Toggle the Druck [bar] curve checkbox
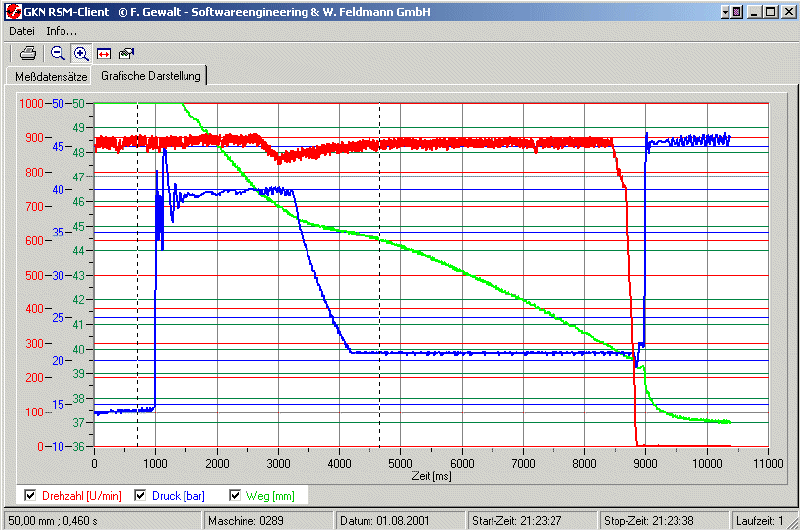Viewport: 800px width, 530px height. 139,495
